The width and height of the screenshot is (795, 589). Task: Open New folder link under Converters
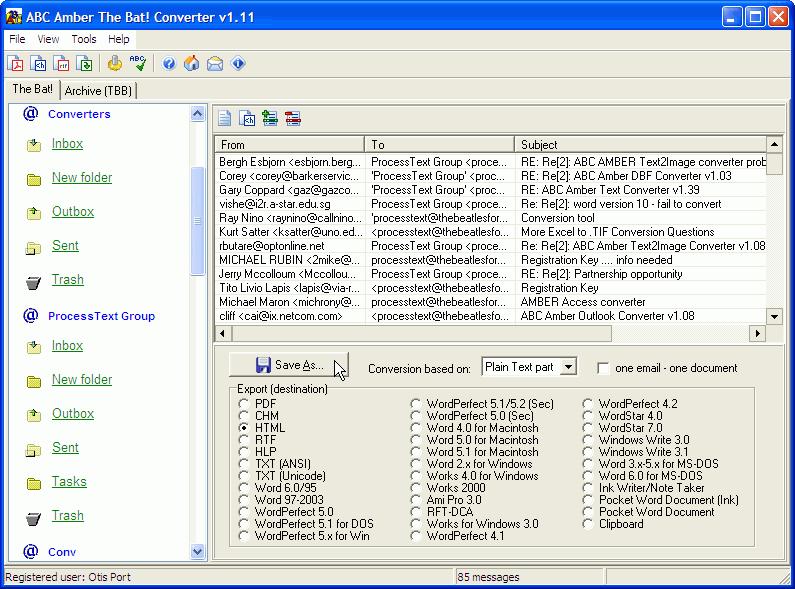pos(82,178)
